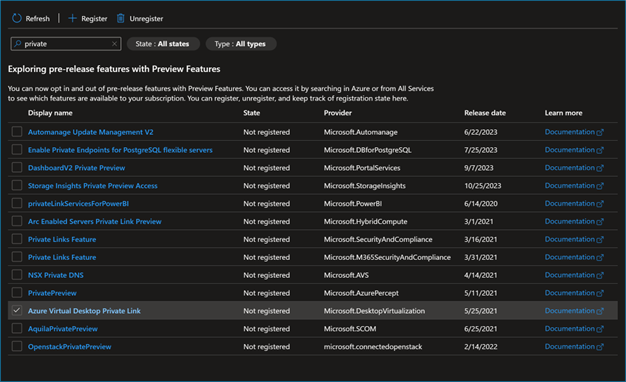Open the State: All states filter
This screenshot has width=626, height=382.
[x=163, y=44]
